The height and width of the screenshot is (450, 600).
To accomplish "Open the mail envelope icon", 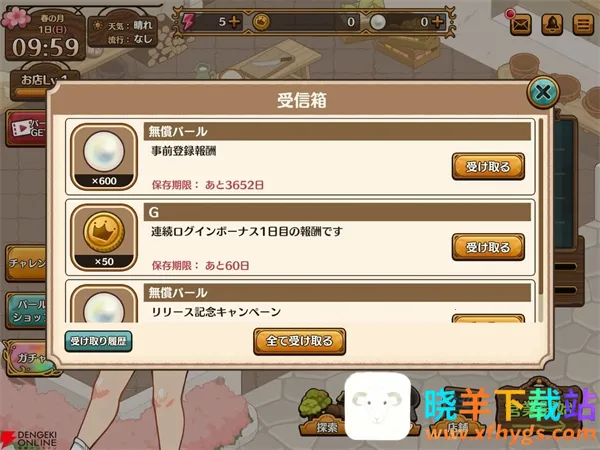I will [x=521, y=25].
